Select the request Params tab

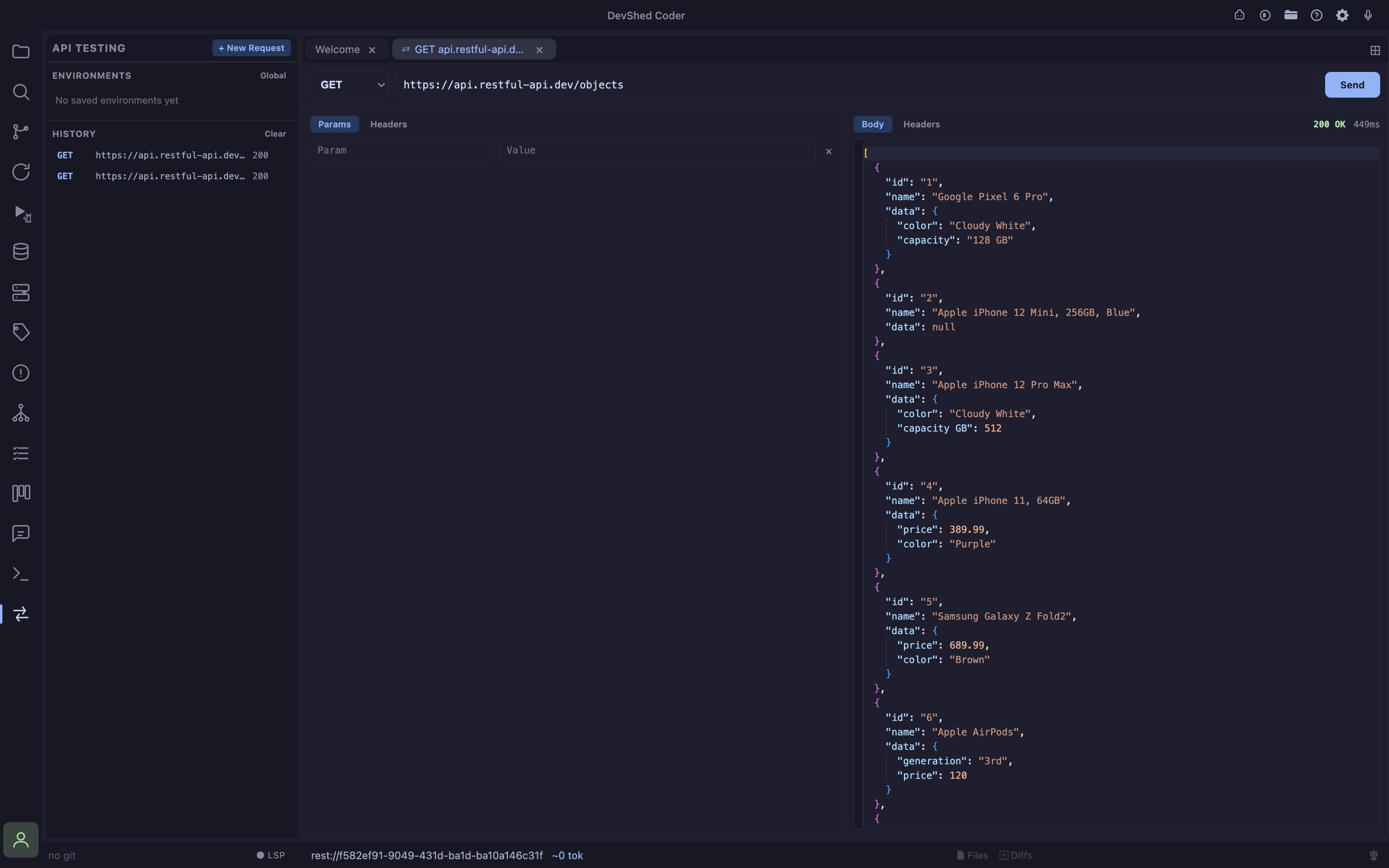[x=335, y=124]
